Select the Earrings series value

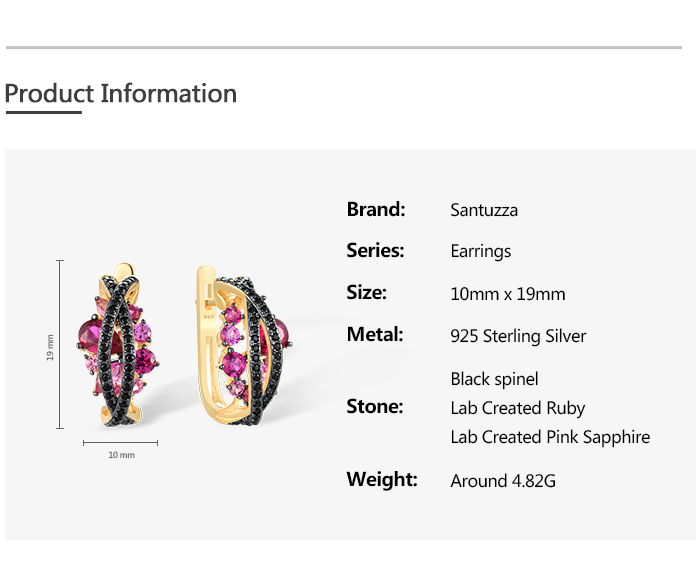tap(481, 251)
